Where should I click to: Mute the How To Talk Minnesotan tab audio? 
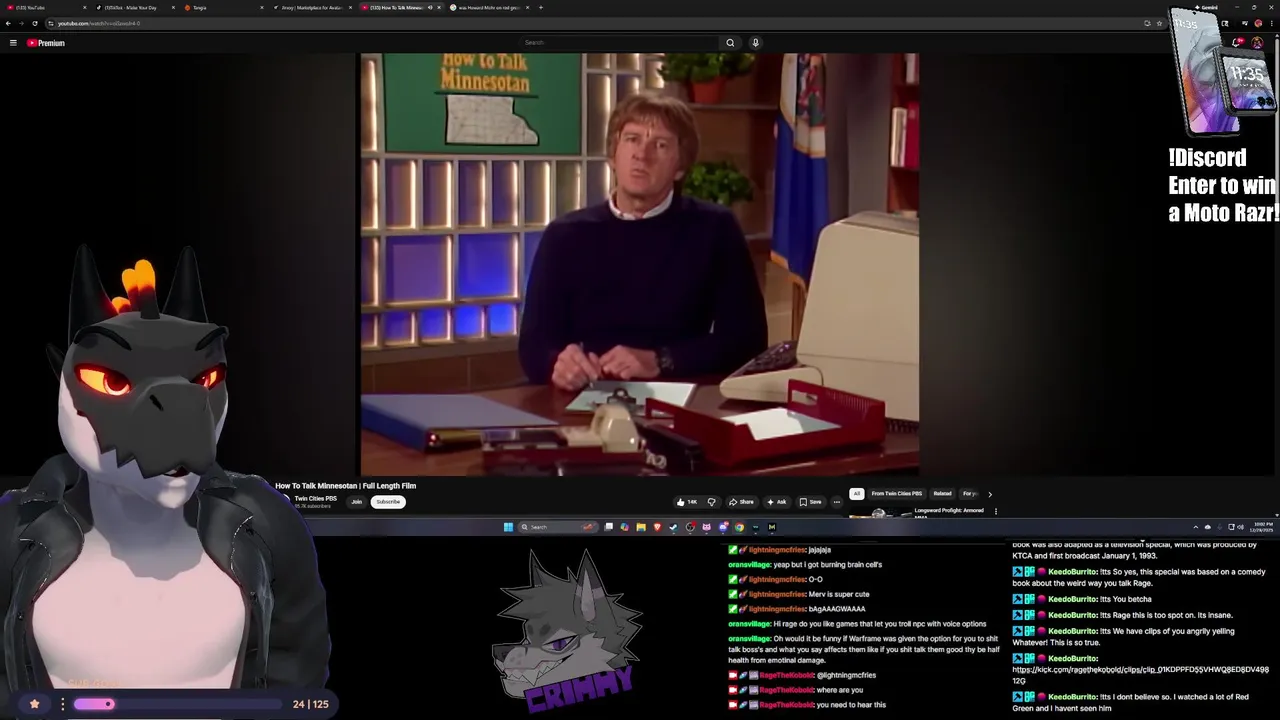[430, 7]
